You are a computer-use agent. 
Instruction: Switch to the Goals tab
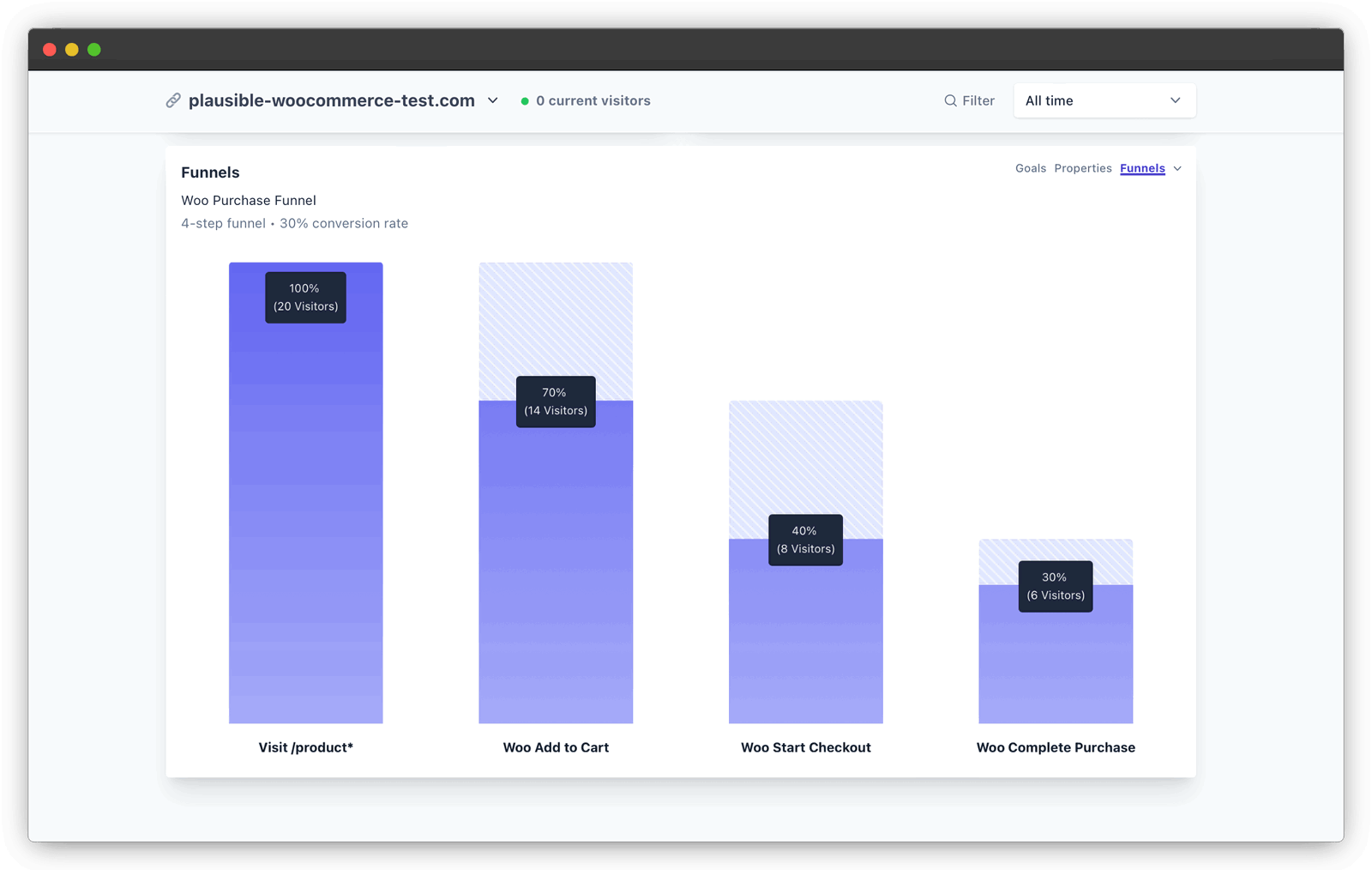(x=1030, y=168)
